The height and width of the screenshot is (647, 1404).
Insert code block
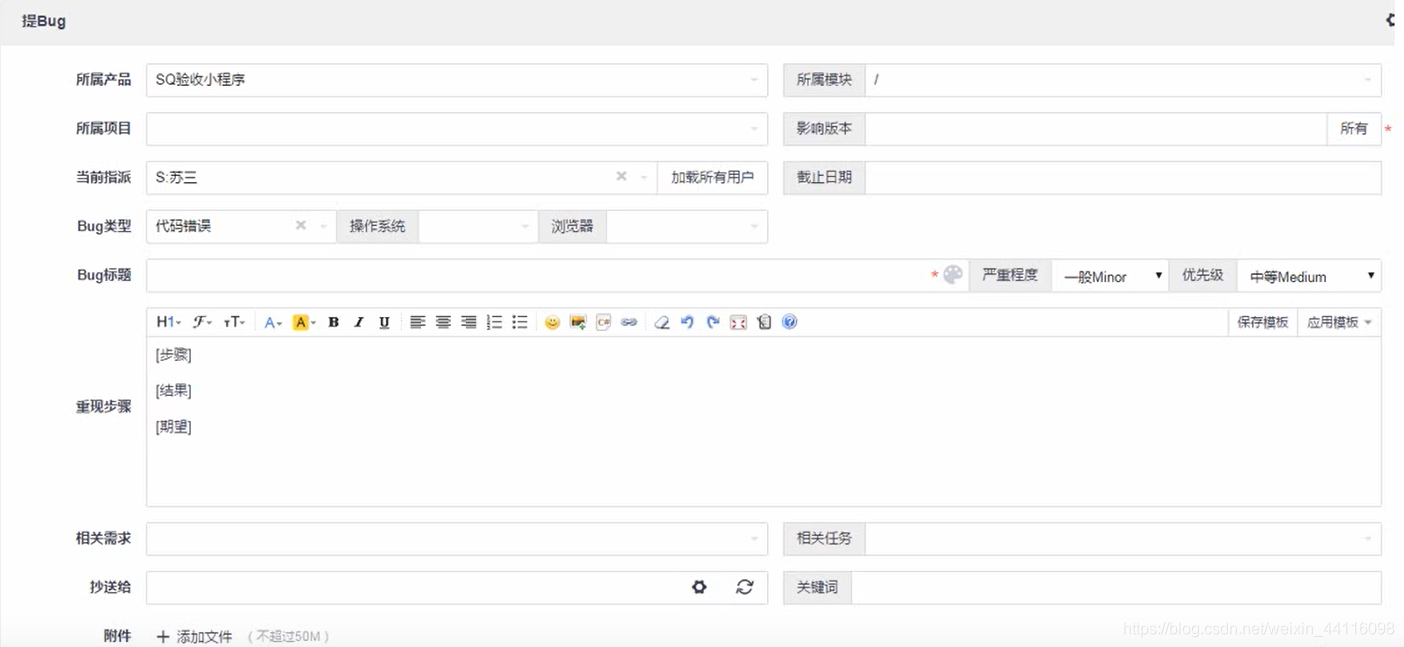point(603,322)
